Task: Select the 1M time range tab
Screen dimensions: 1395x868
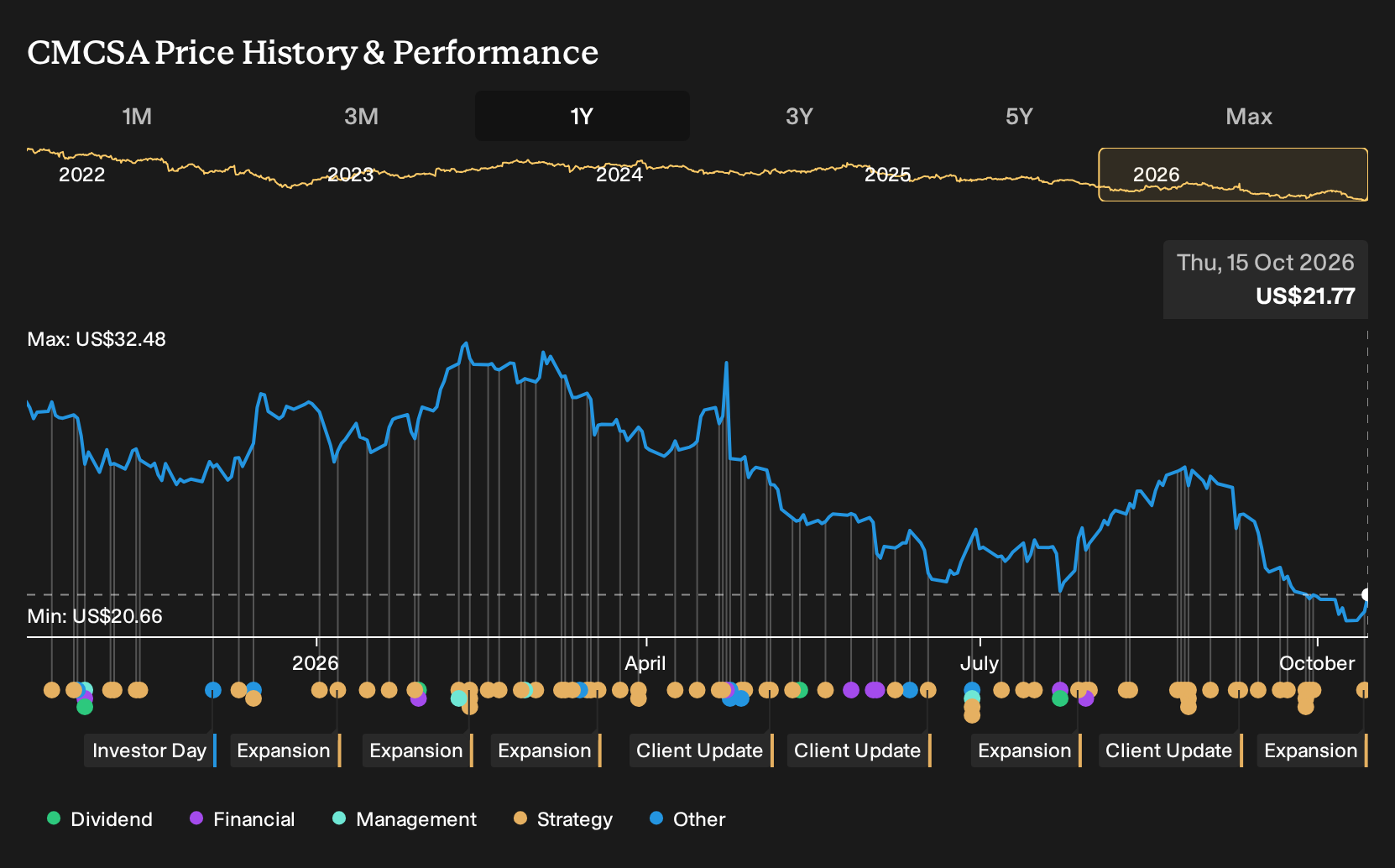Action: pos(137,116)
